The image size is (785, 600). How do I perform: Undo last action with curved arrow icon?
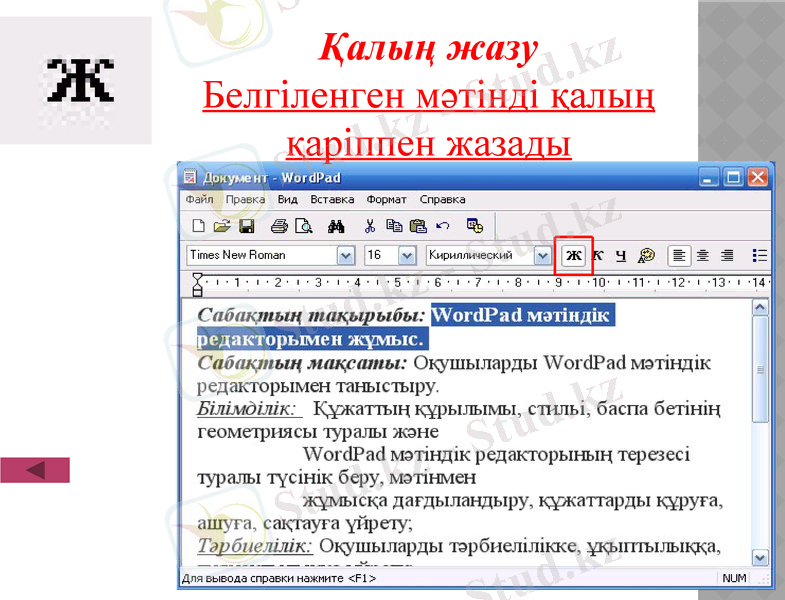pos(442,226)
